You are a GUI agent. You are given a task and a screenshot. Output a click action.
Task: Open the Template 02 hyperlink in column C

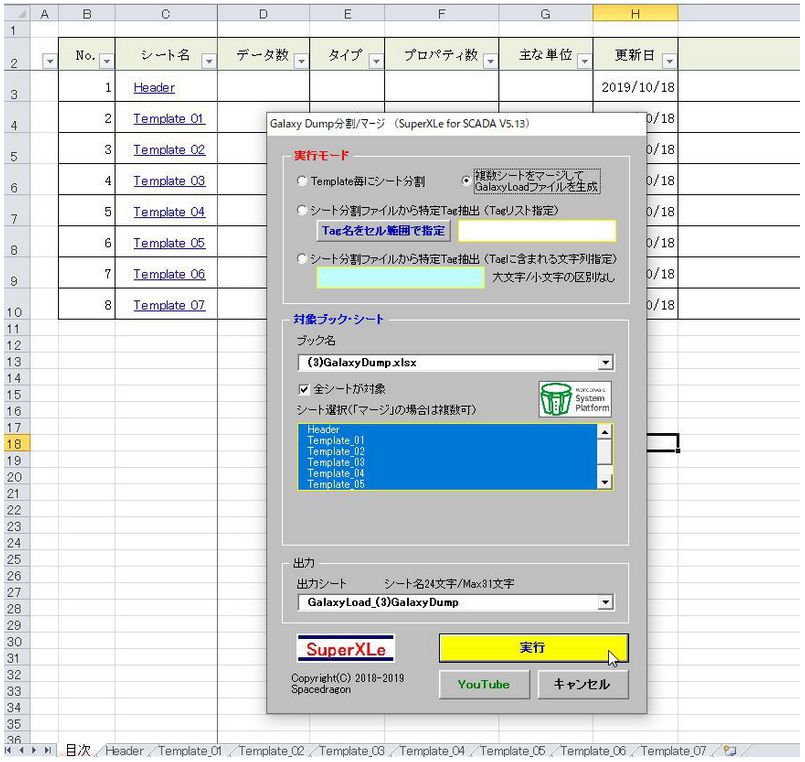point(169,150)
